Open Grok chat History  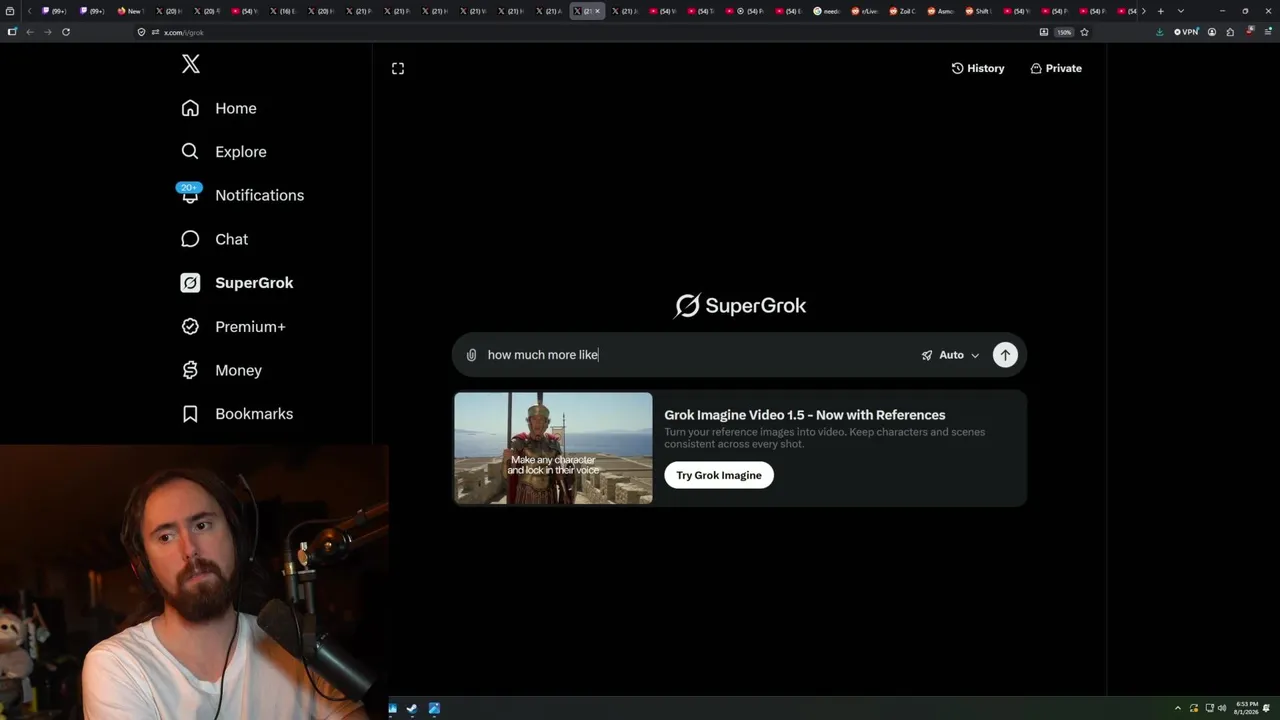(x=978, y=68)
